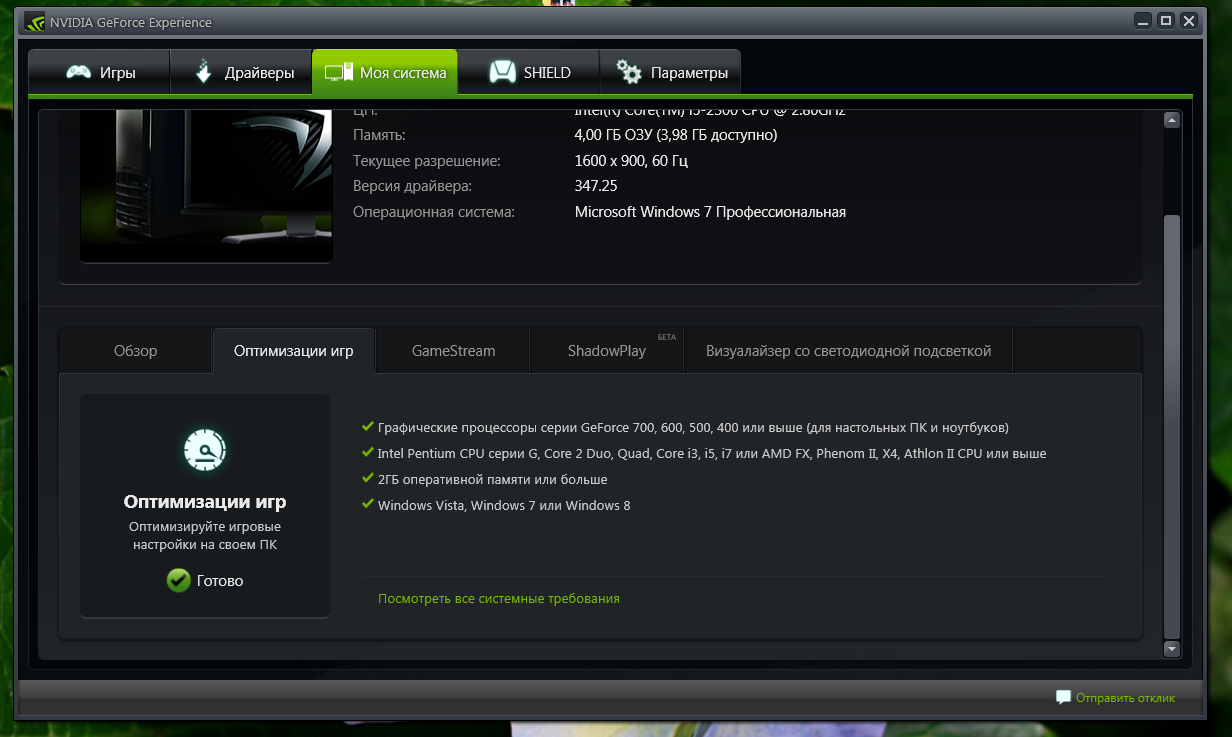Switch to the Обзор sub-tab
The width and height of the screenshot is (1232, 737).
[x=136, y=351]
